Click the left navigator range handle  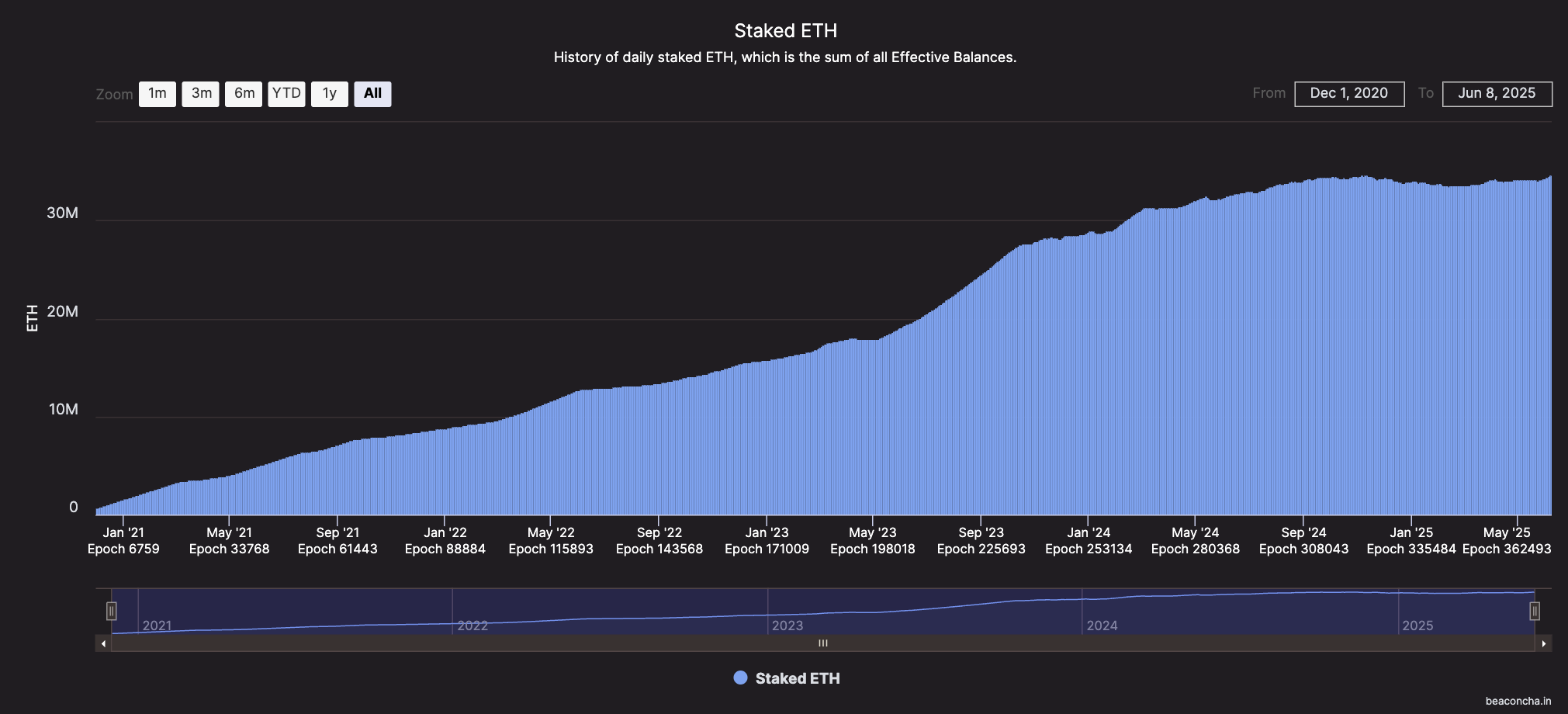tap(112, 612)
